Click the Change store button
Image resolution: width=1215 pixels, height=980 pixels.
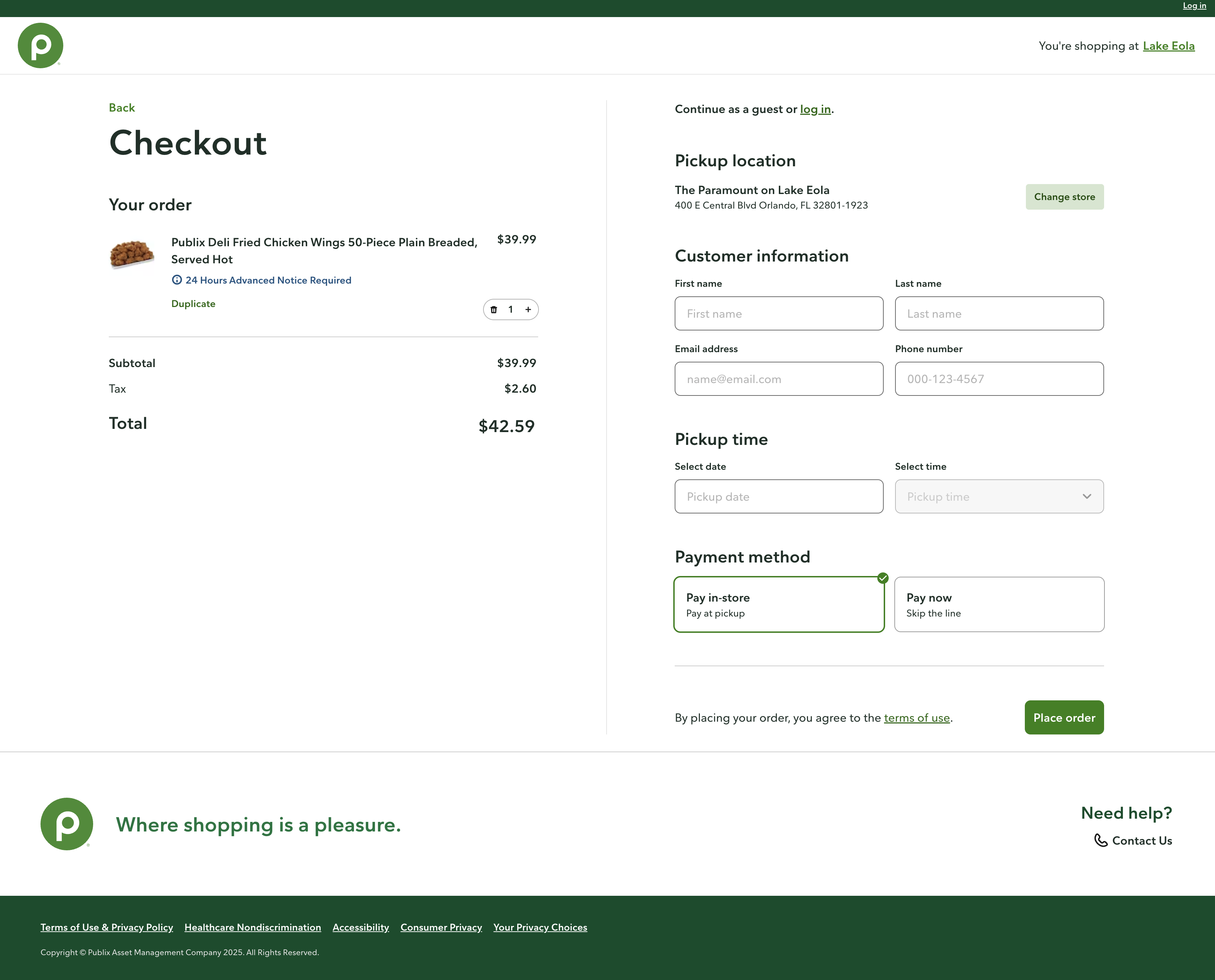tap(1064, 196)
